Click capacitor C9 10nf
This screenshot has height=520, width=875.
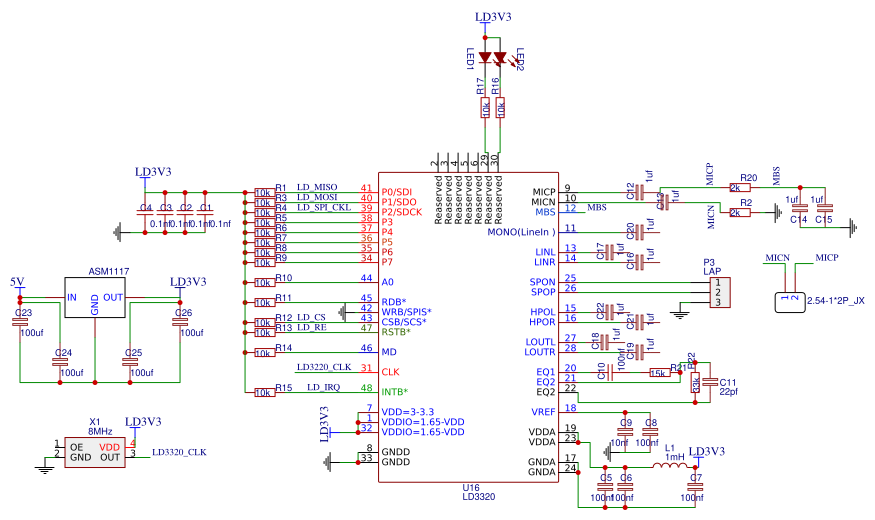tap(625, 431)
